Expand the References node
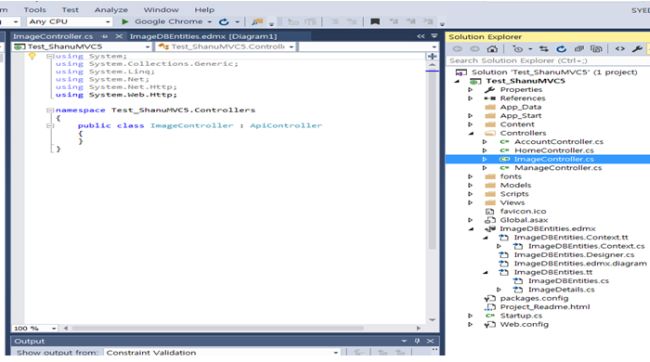 (x=471, y=98)
